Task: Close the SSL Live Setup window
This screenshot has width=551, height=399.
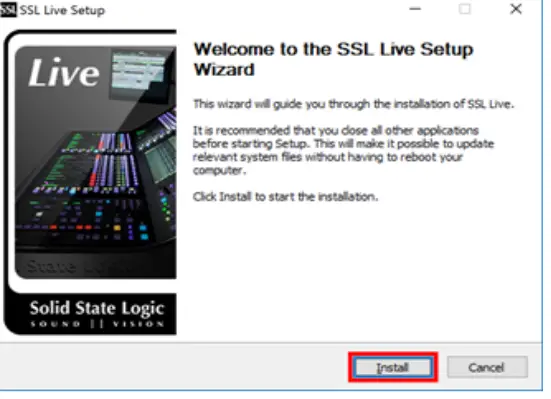Action: point(516,9)
